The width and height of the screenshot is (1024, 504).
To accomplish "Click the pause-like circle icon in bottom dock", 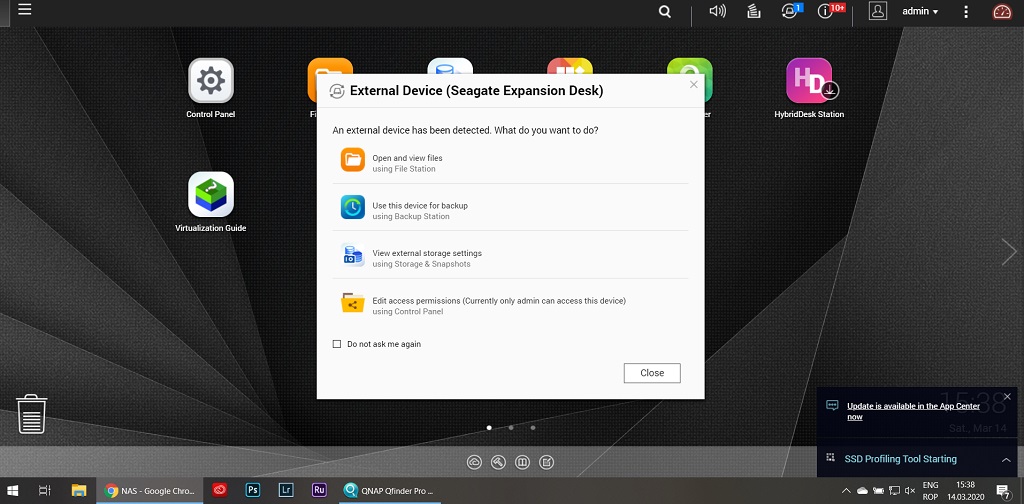I will click(522, 462).
